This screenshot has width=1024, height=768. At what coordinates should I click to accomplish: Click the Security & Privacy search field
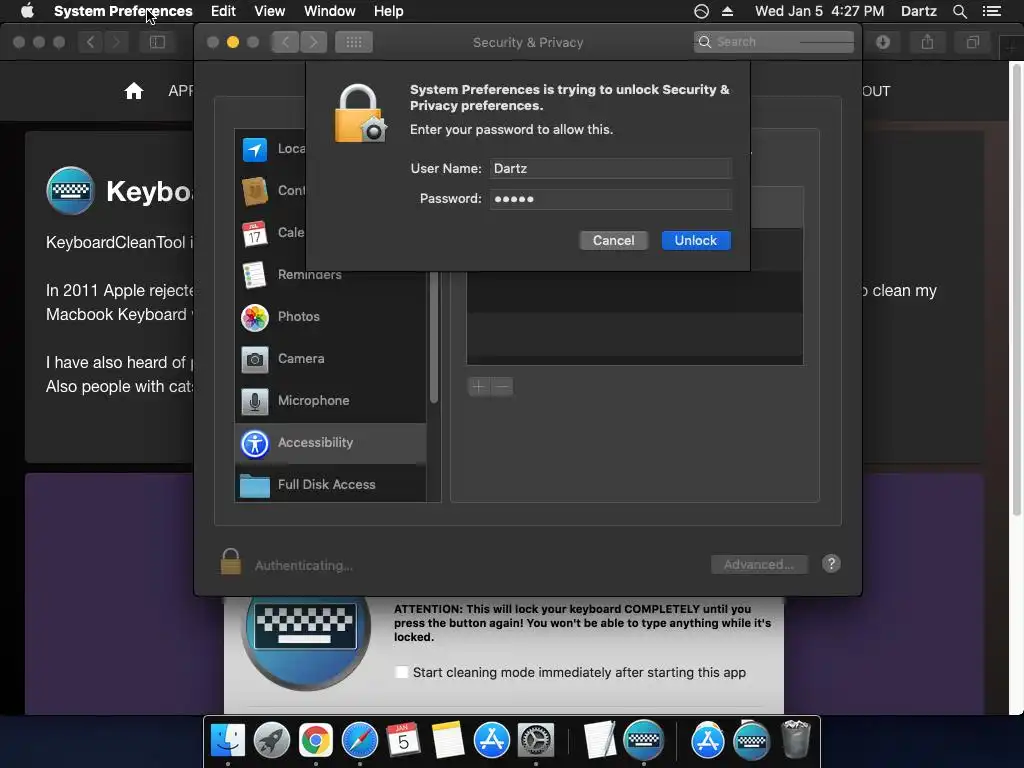(x=773, y=42)
